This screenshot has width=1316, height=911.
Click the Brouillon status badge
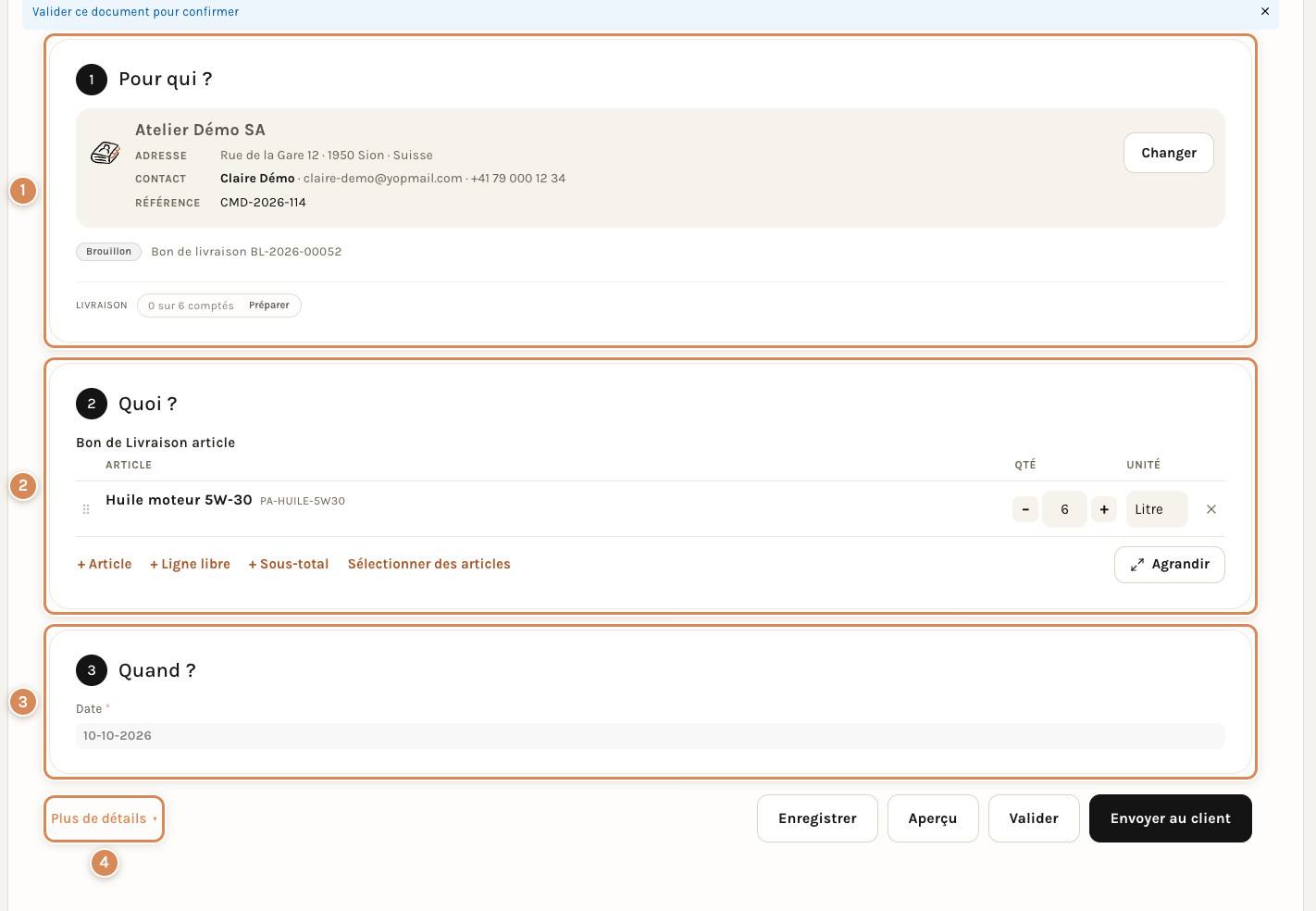click(109, 252)
